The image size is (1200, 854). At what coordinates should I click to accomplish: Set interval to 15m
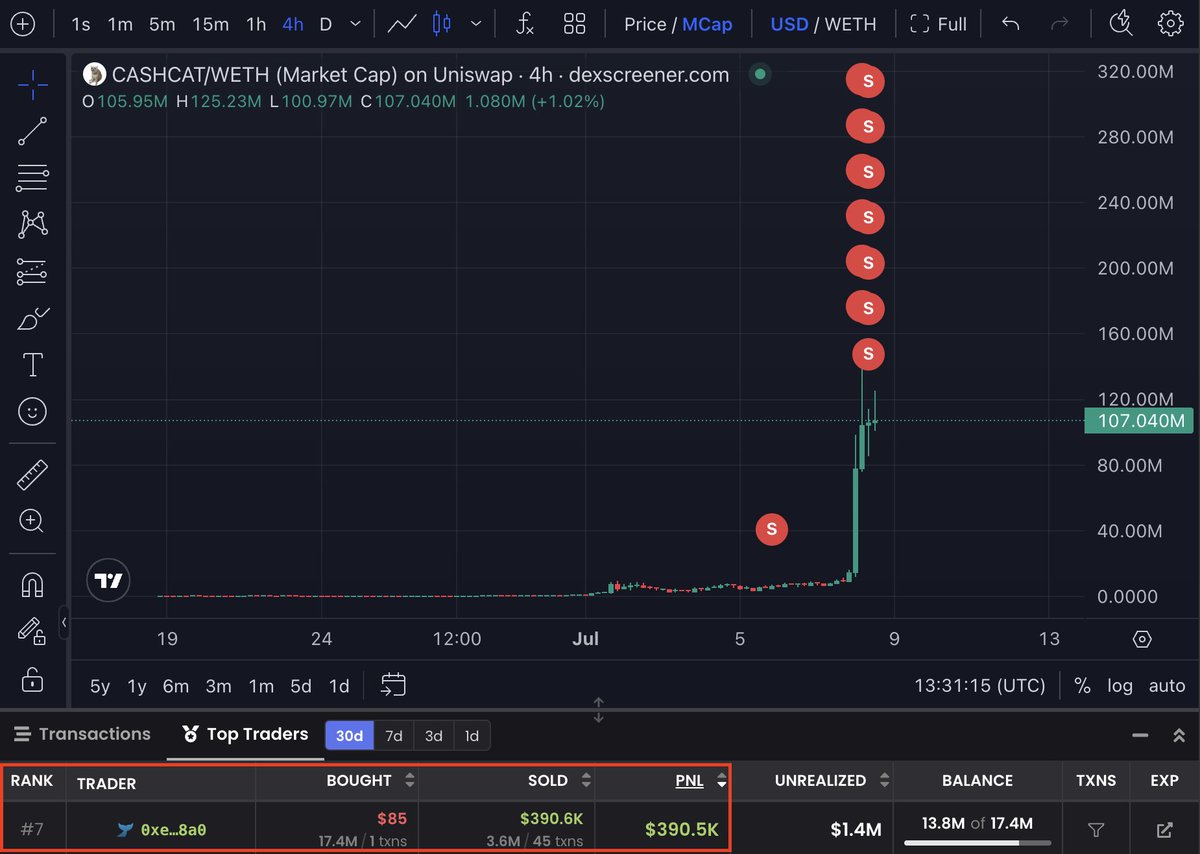pos(210,24)
